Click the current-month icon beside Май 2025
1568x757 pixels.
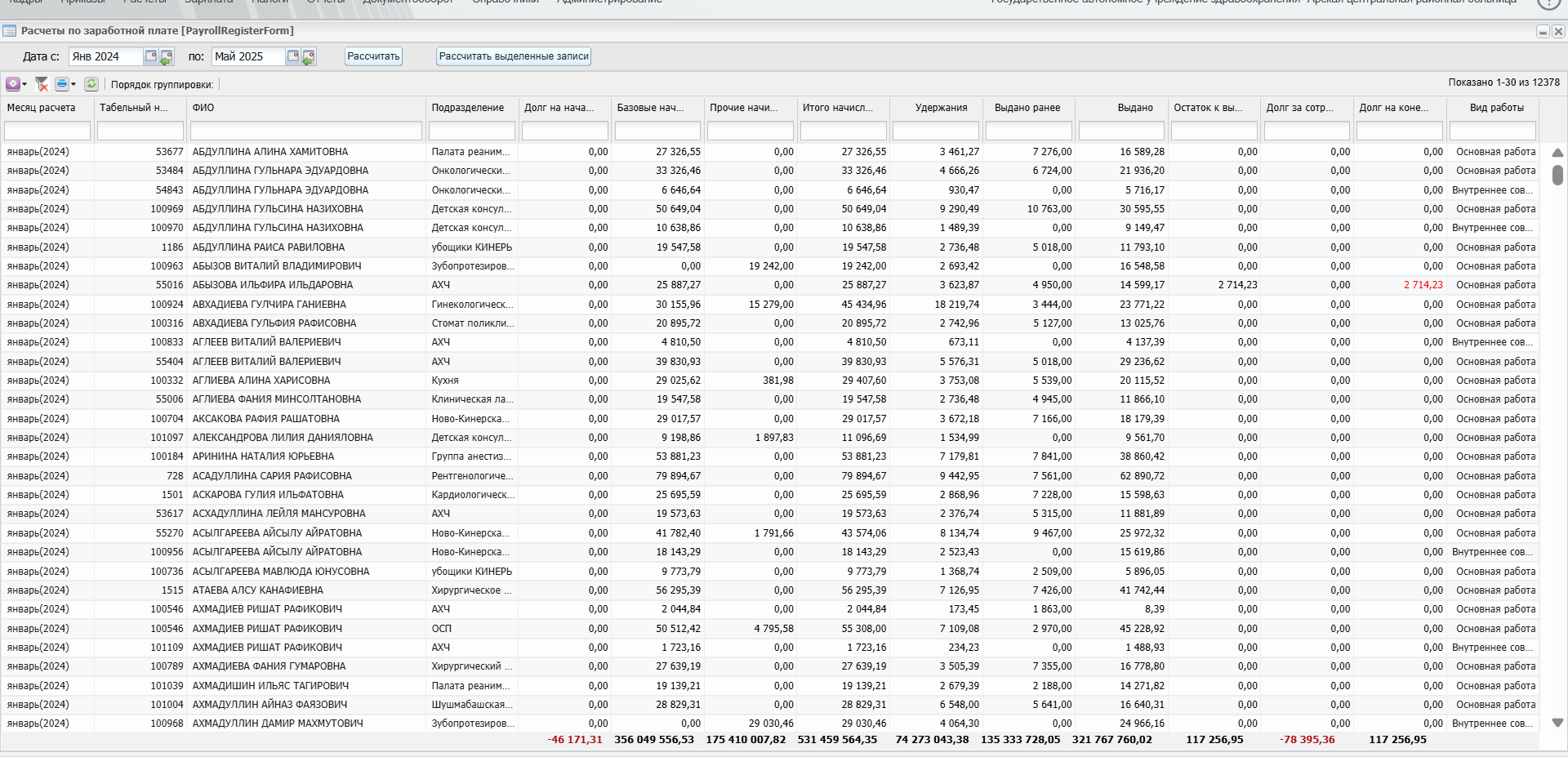(x=309, y=57)
